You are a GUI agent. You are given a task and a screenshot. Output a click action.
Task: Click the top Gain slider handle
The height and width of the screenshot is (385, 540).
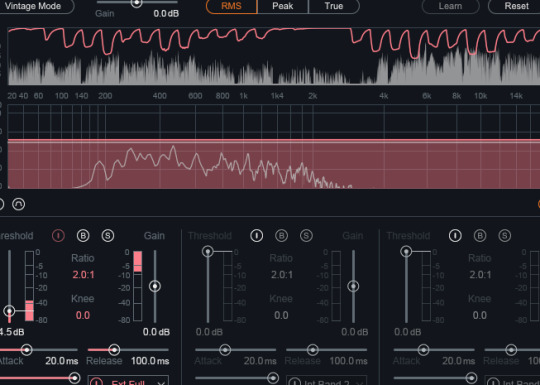pyautogui.click(x=137, y=3)
